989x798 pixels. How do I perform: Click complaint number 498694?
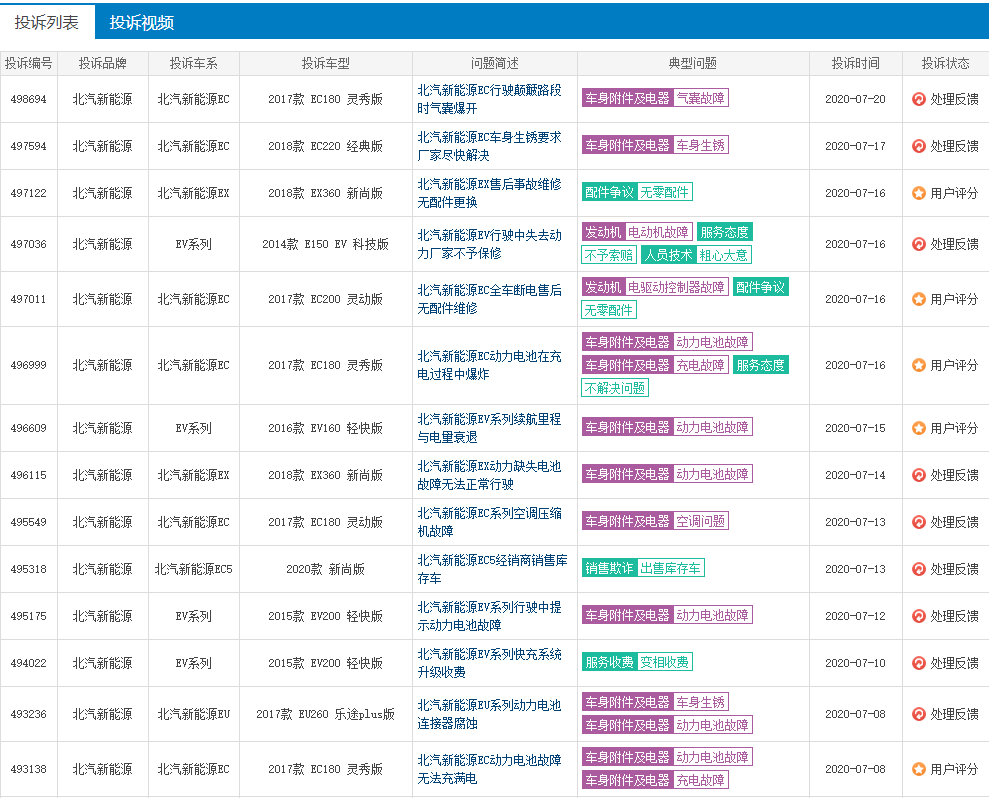28,99
